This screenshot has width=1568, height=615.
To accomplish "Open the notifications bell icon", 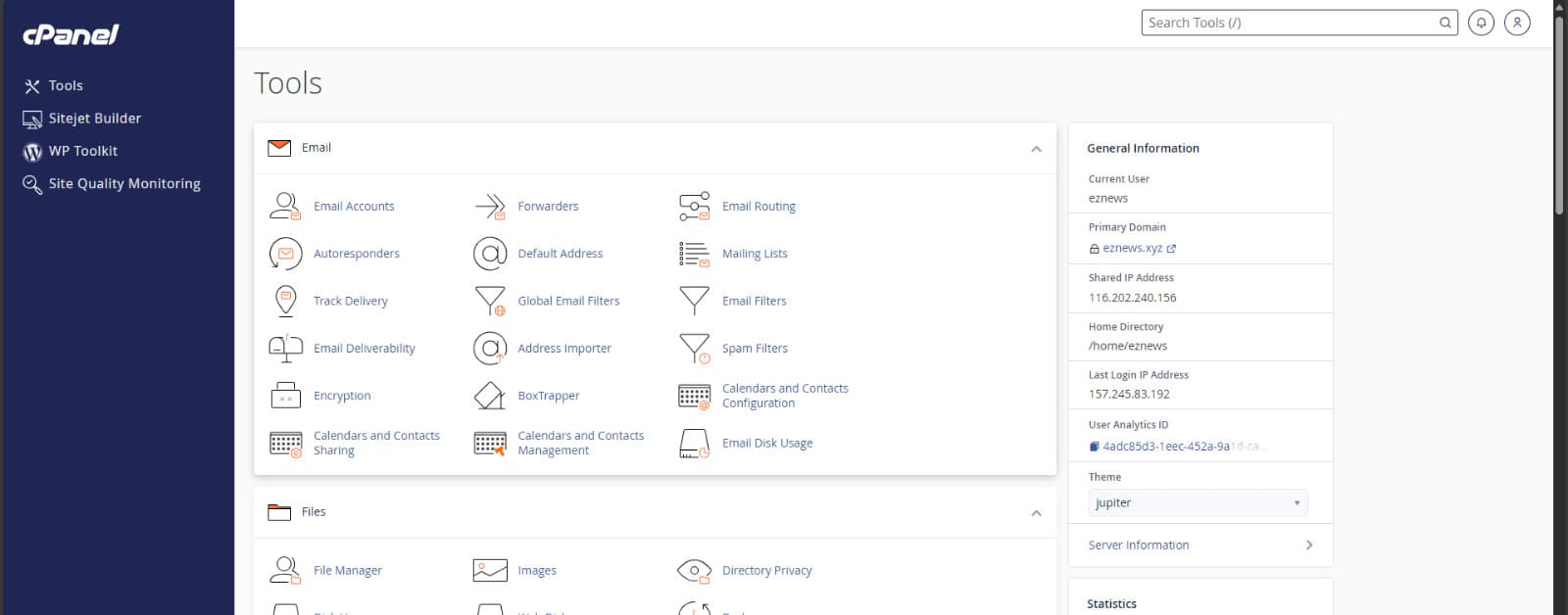I will click(x=1481, y=23).
